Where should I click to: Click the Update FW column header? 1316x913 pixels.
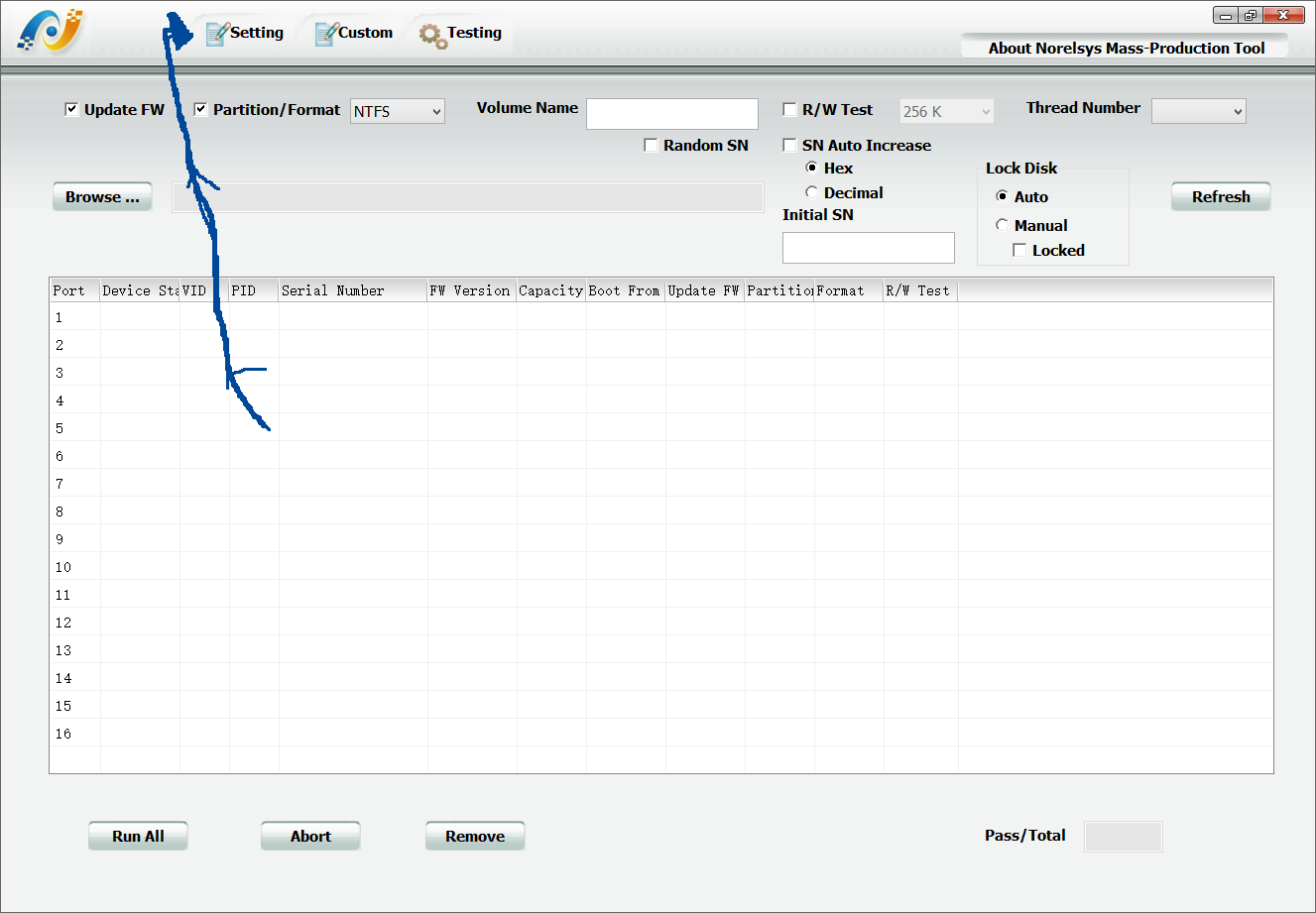click(x=705, y=290)
